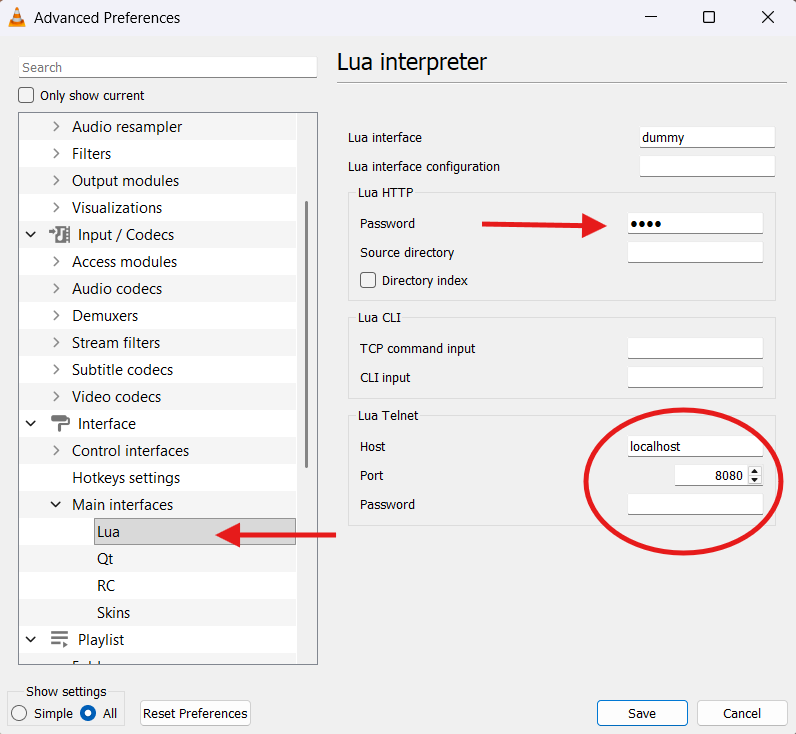This screenshot has height=734, width=796.
Task: Click the Playlist category icon
Action: coord(59,639)
